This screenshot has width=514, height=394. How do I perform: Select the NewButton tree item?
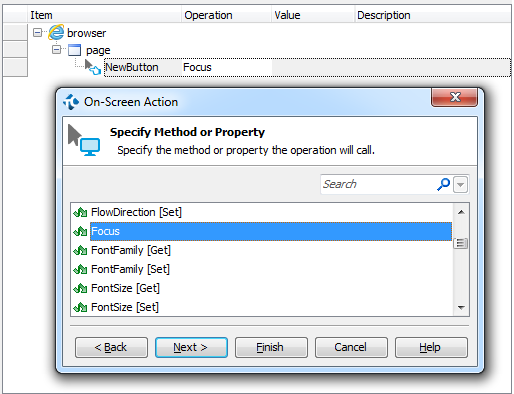(x=132, y=67)
